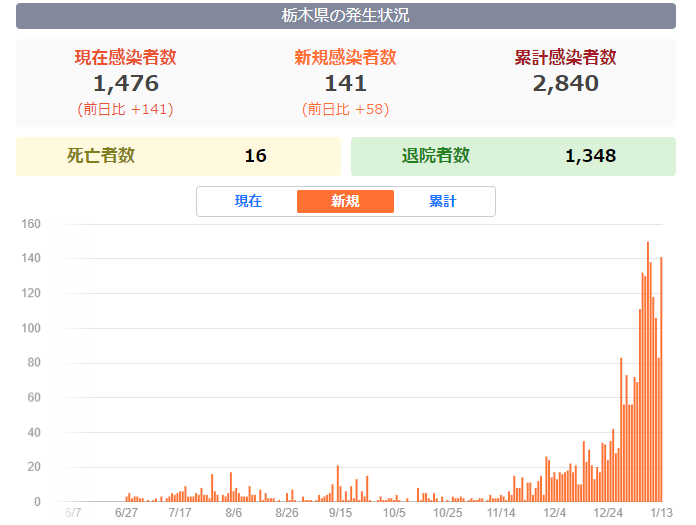
Task: Click the new infections value 141
Action: coord(345,83)
